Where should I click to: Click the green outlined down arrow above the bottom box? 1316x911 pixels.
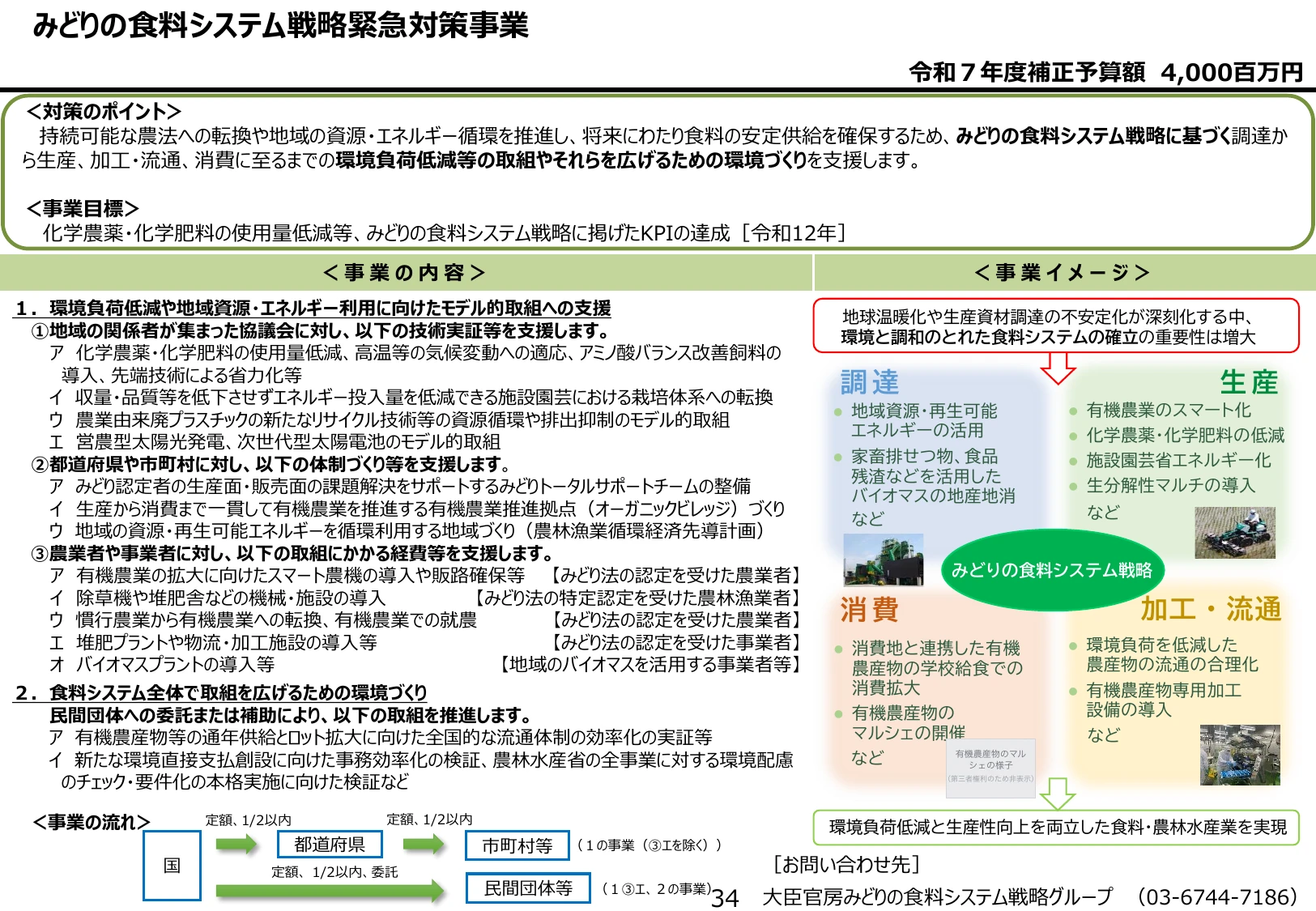1057,794
